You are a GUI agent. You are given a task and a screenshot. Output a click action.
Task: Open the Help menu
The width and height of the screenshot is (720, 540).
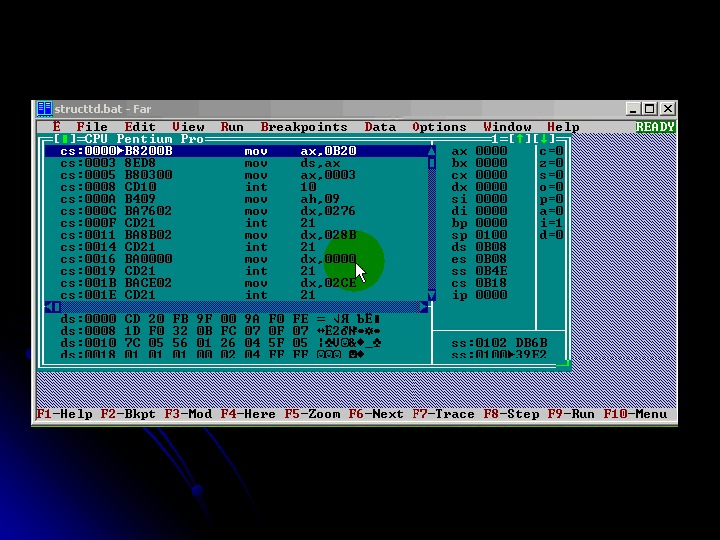click(563, 126)
